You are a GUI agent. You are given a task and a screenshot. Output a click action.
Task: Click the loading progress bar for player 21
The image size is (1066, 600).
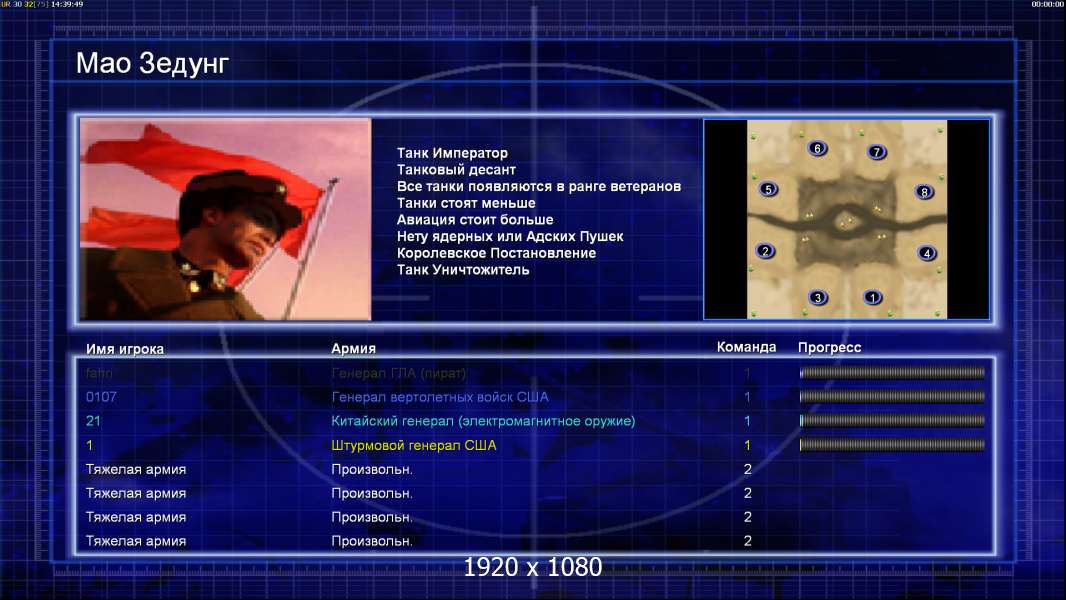click(x=892, y=421)
